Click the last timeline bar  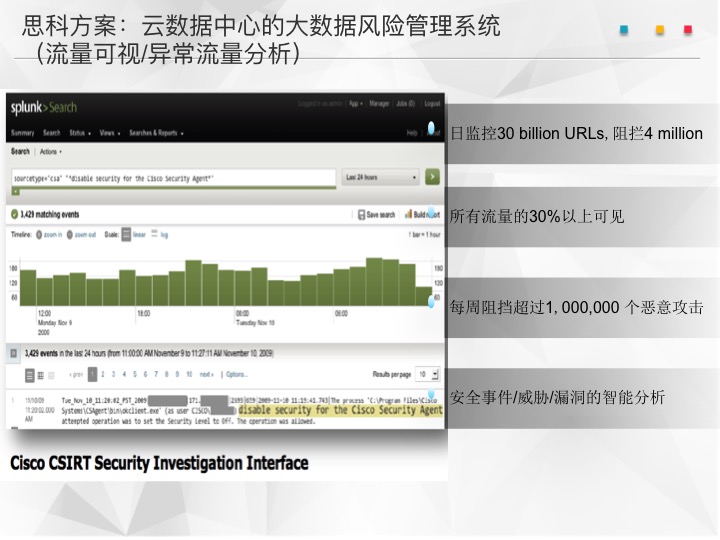coord(423,296)
